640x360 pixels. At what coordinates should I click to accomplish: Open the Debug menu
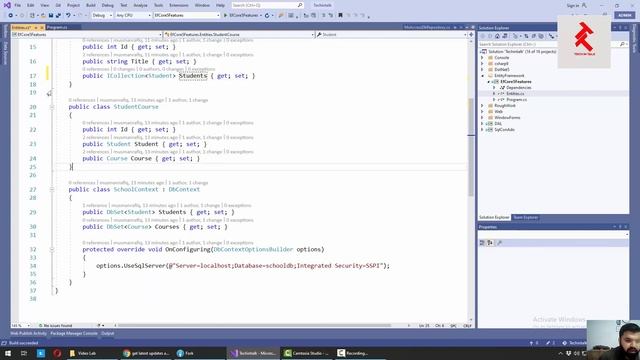[107, 5]
